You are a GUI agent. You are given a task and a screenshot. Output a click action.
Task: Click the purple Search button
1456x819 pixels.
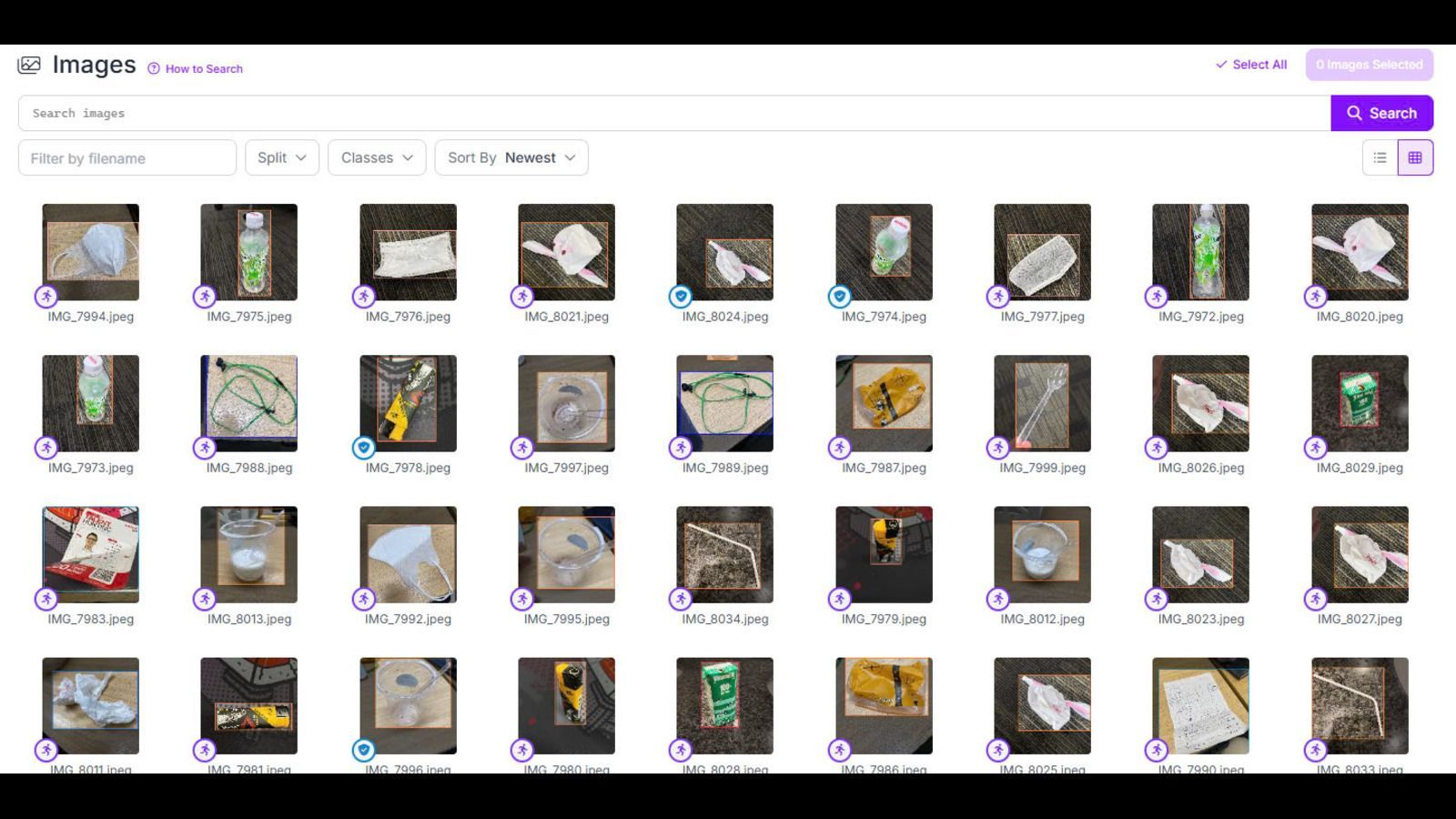coord(1381,113)
